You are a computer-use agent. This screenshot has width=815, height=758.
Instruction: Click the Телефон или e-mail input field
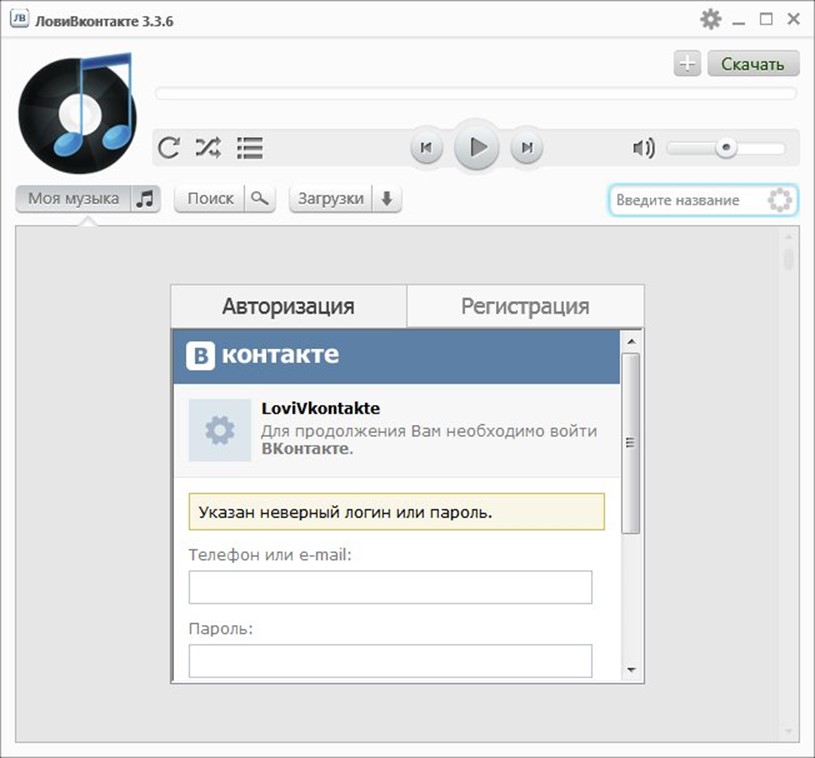[x=390, y=587]
